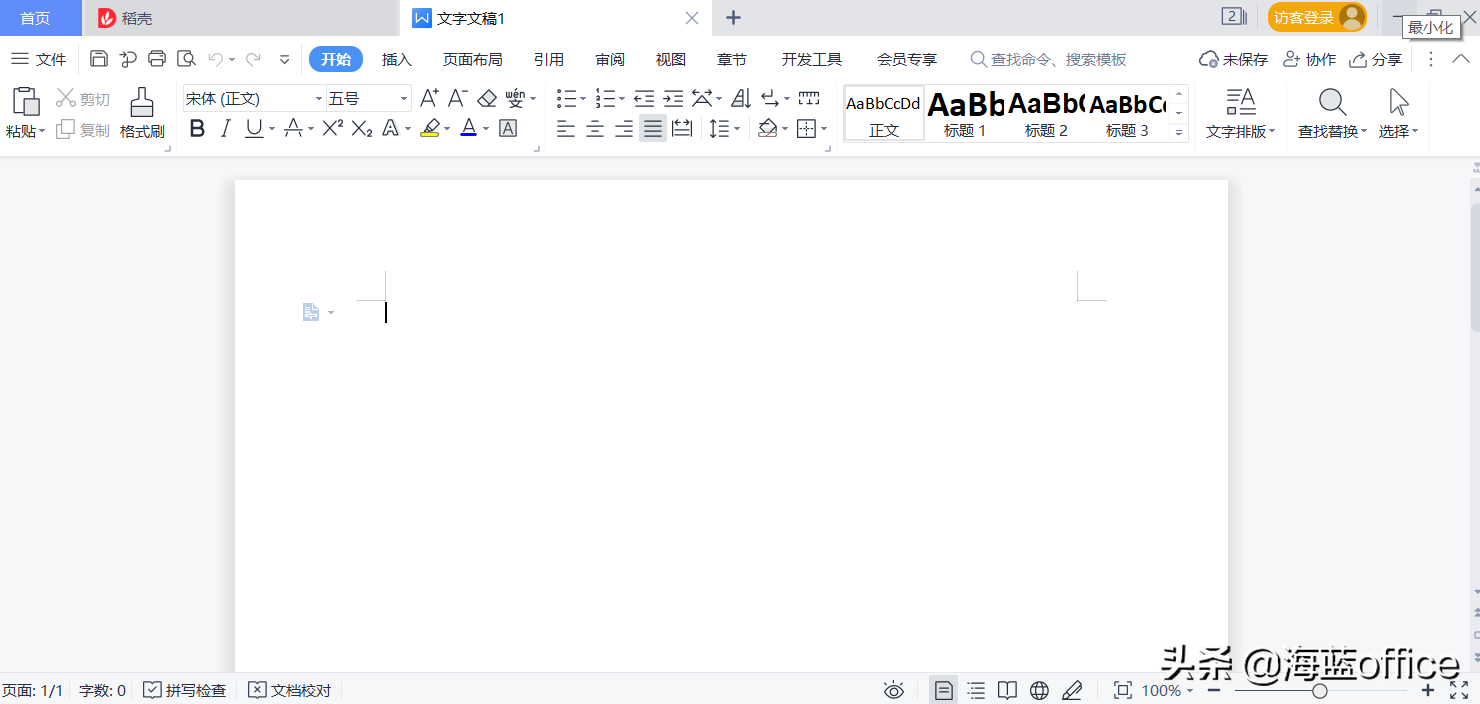Open the Page Layout tab
Image resolution: width=1480 pixels, height=704 pixels.
point(473,59)
